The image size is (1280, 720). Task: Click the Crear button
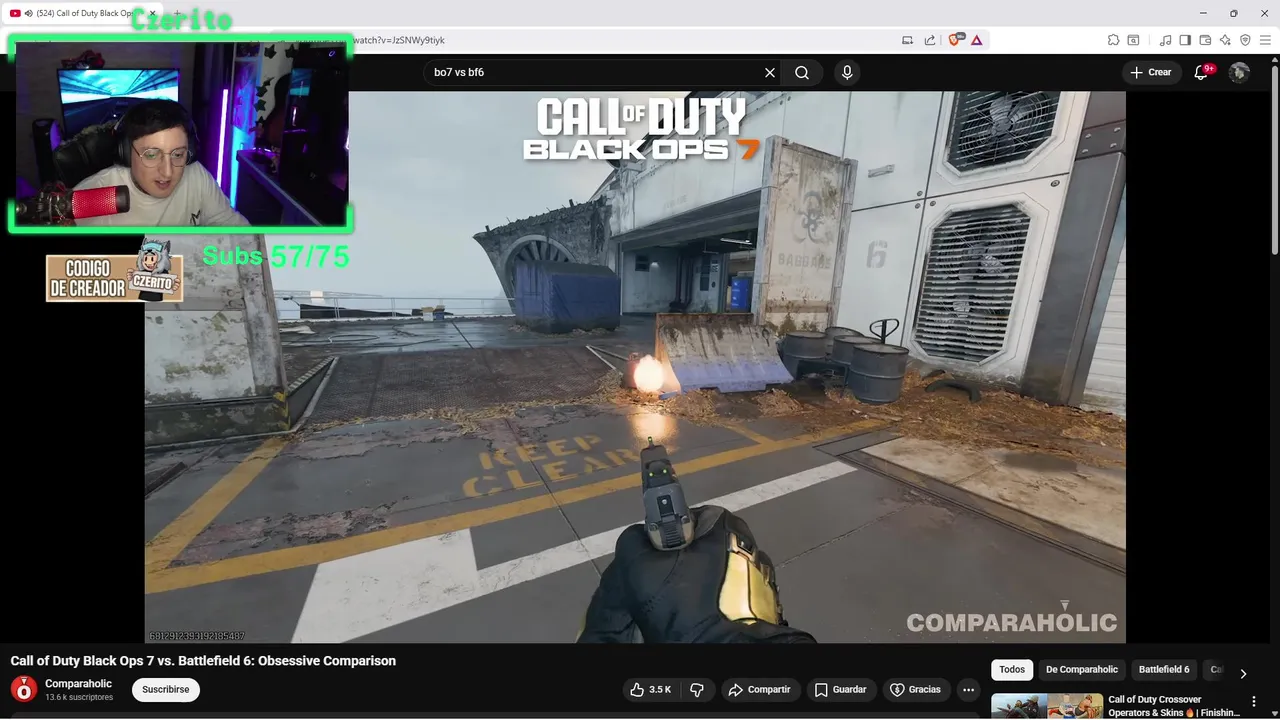tap(1151, 72)
